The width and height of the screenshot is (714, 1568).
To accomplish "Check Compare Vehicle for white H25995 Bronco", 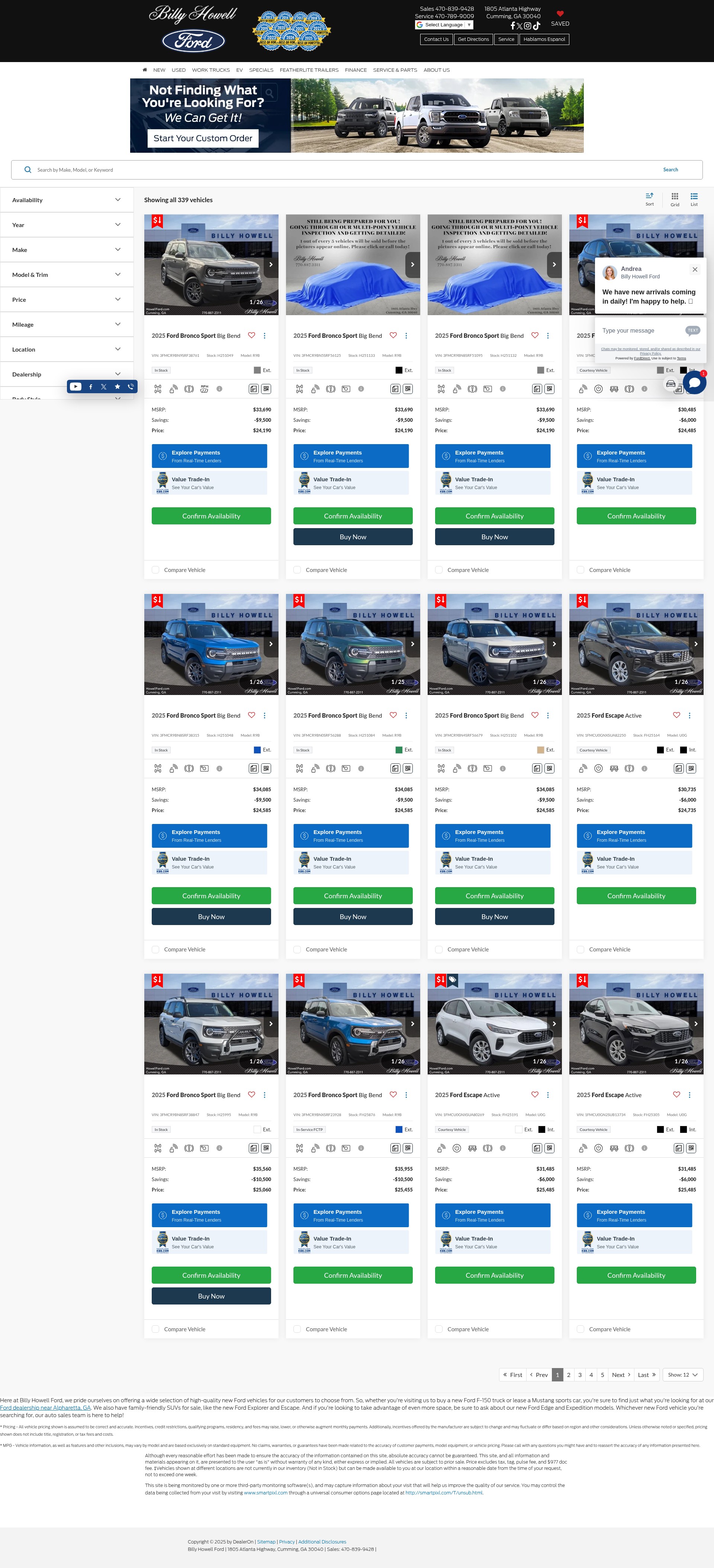I will [x=155, y=1329].
